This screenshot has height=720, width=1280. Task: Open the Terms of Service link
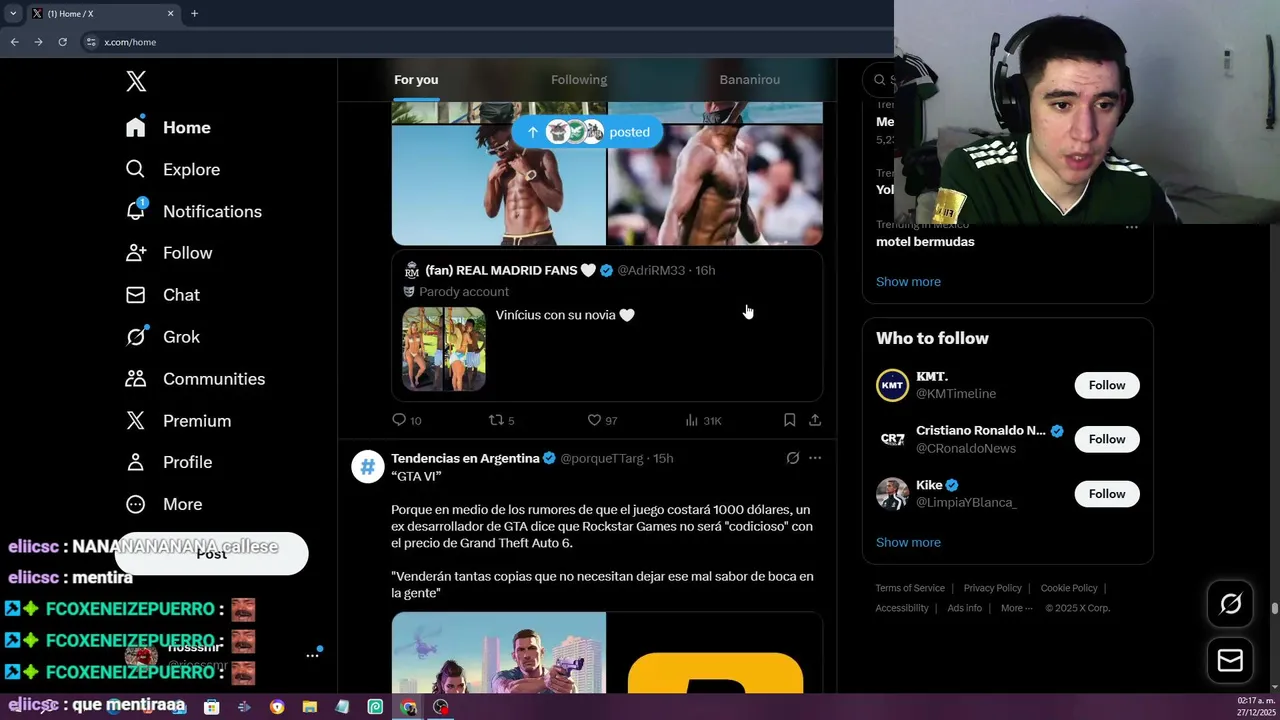pyautogui.click(x=910, y=588)
